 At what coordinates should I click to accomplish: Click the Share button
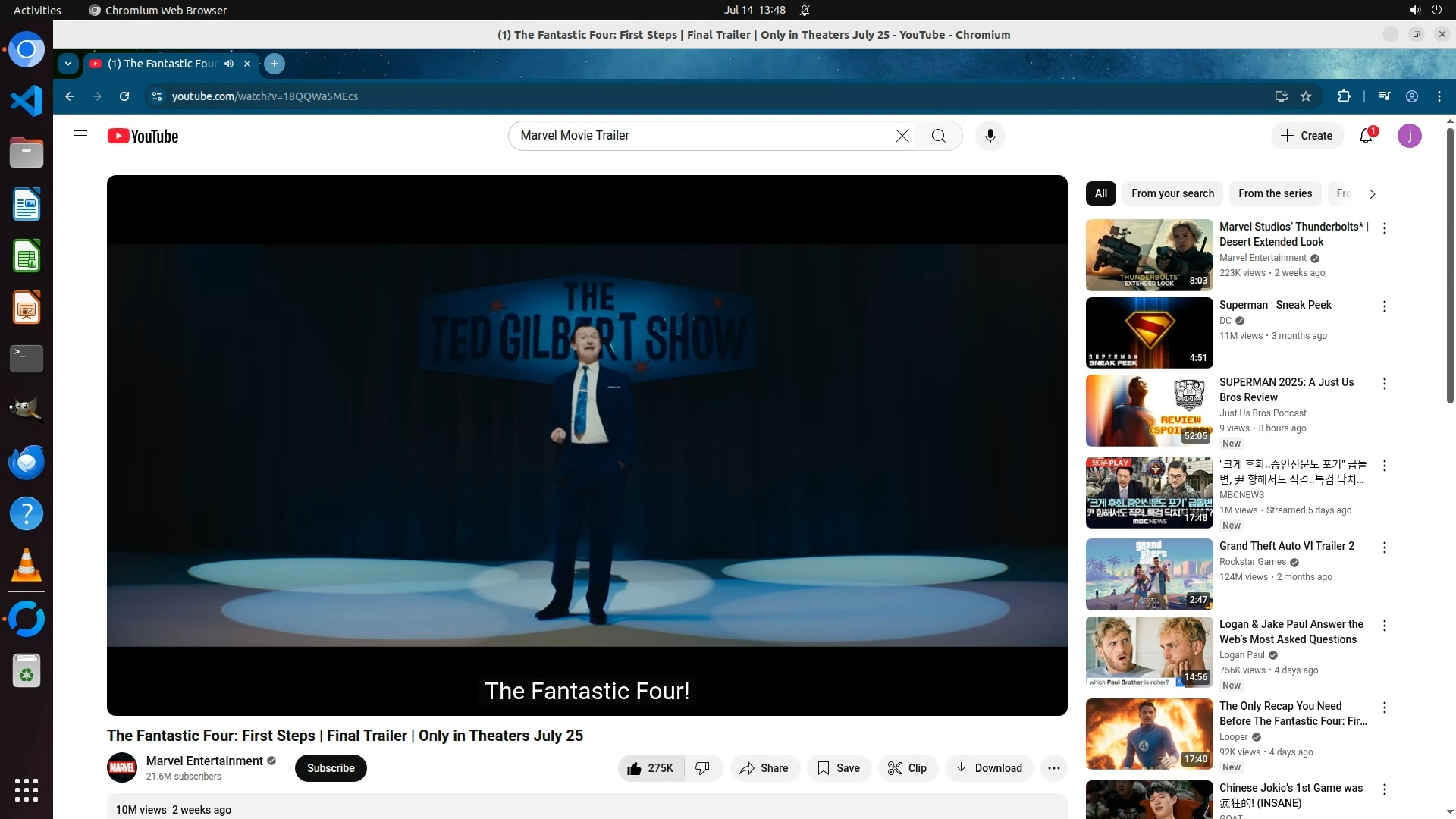coord(764,768)
